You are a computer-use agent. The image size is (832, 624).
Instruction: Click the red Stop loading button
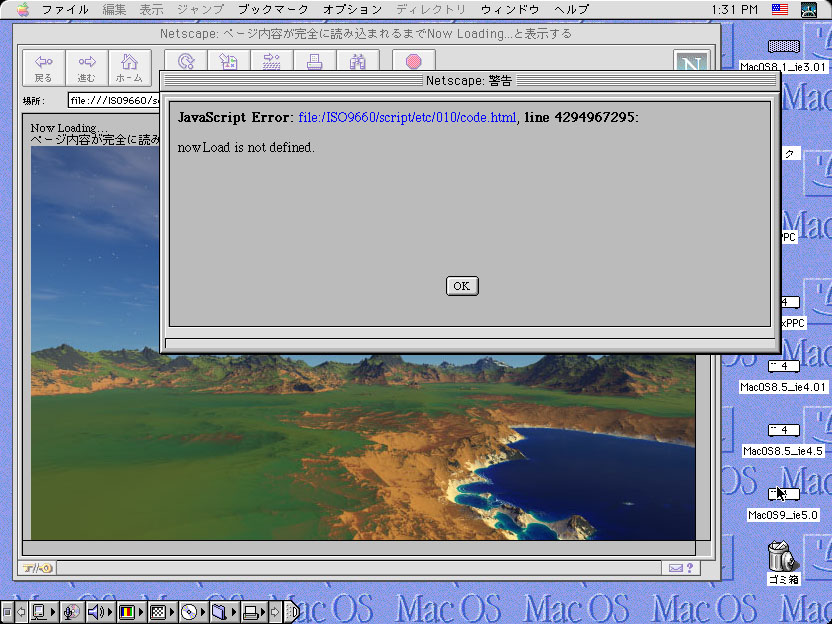[x=414, y=60]
